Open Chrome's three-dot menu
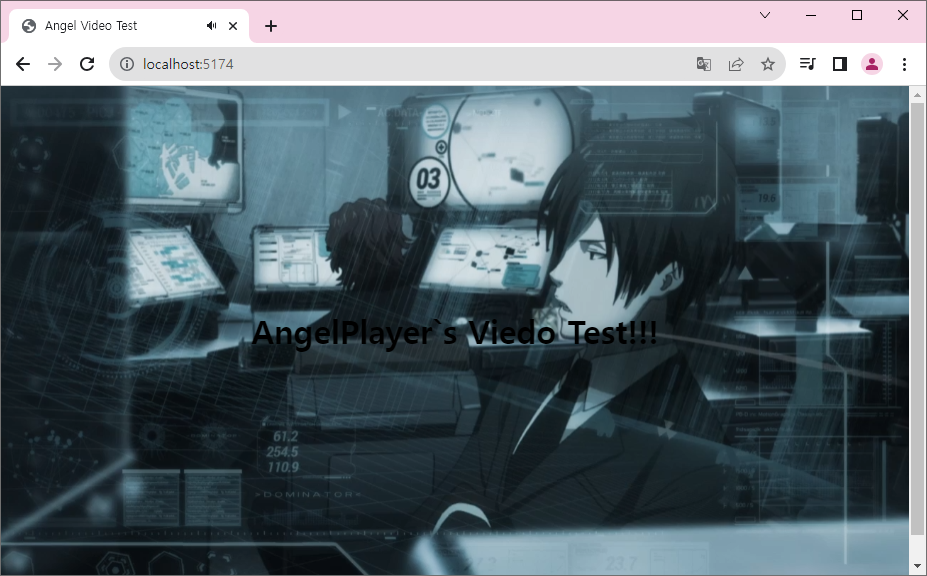Screen dimensions: 927x576 click(x=904, y=64)
